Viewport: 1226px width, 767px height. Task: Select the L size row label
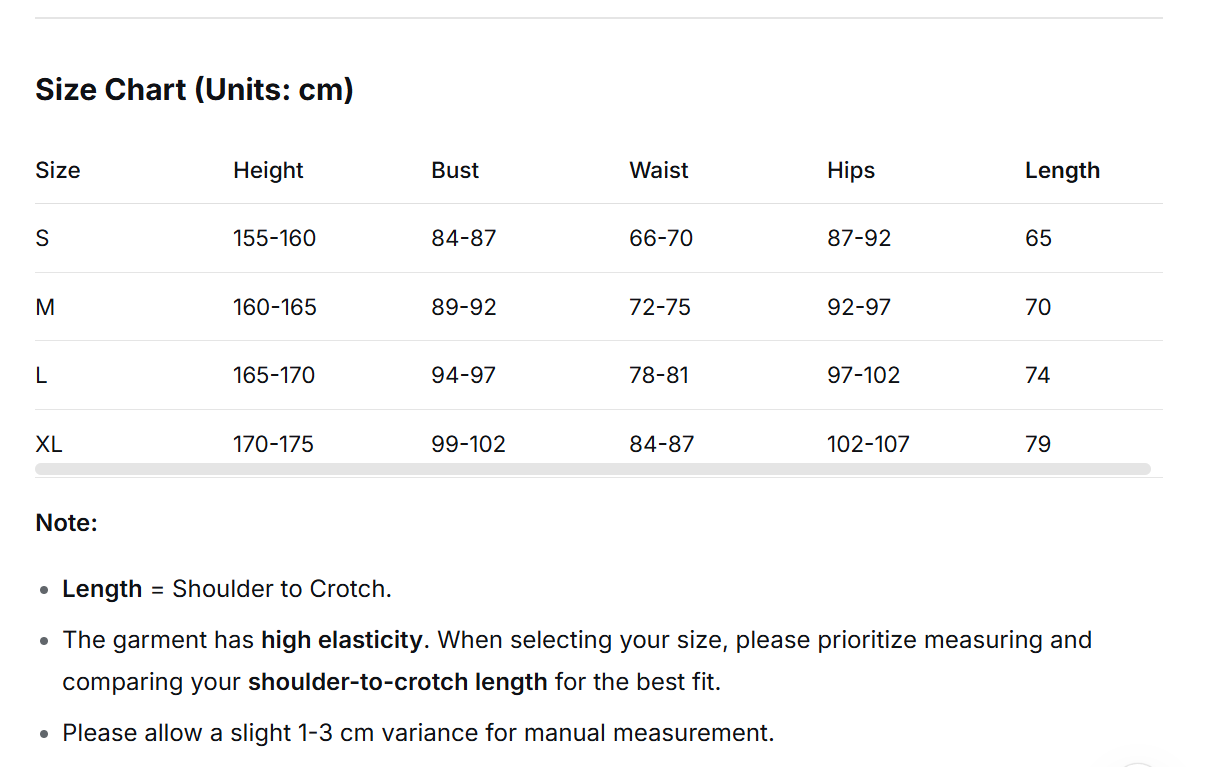coord(41,375)
